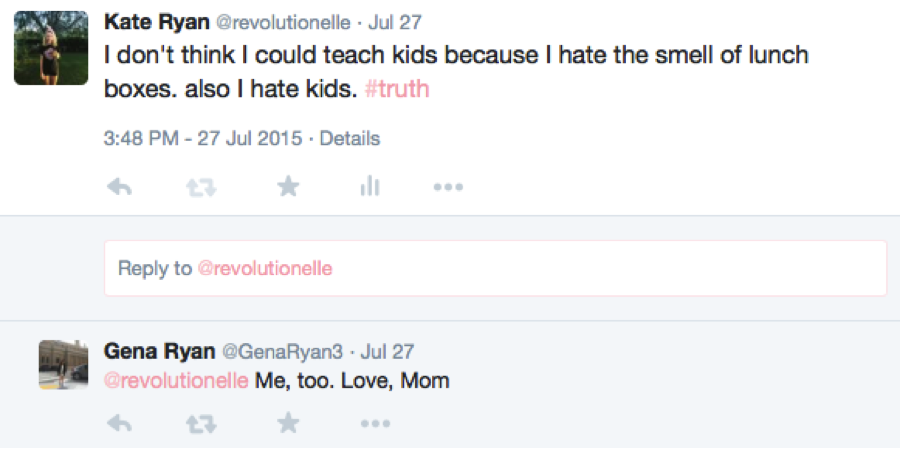Retweet Gena Ryan's reply
The image size is (900, 449).
tap(201, 424)
